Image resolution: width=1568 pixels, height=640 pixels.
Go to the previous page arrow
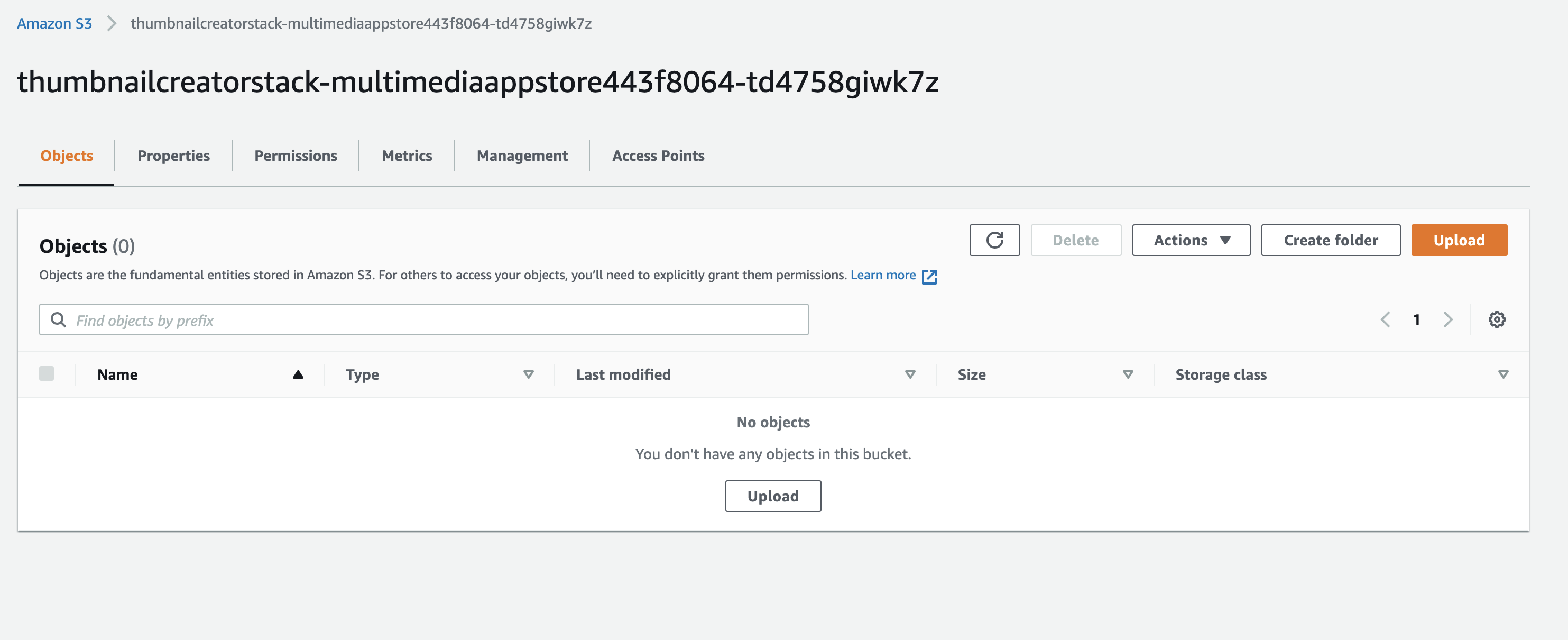click(x=1386, y=319)
